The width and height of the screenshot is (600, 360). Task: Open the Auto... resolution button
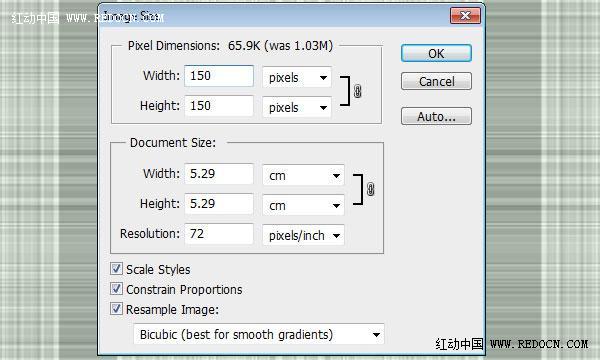[436, 116]
